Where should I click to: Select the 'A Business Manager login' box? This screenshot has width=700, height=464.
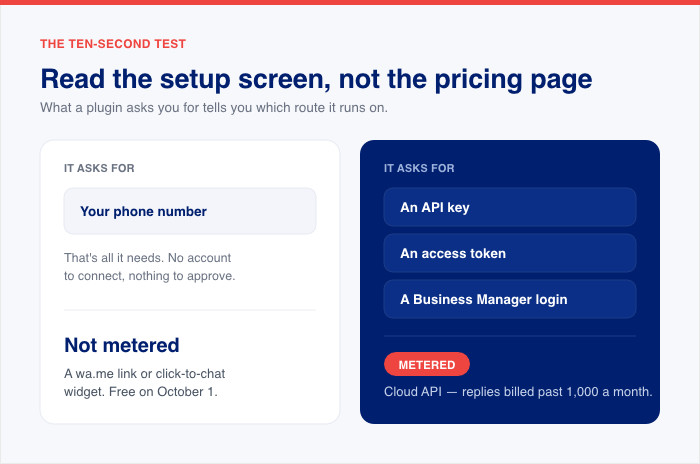[x=510, y=299]
